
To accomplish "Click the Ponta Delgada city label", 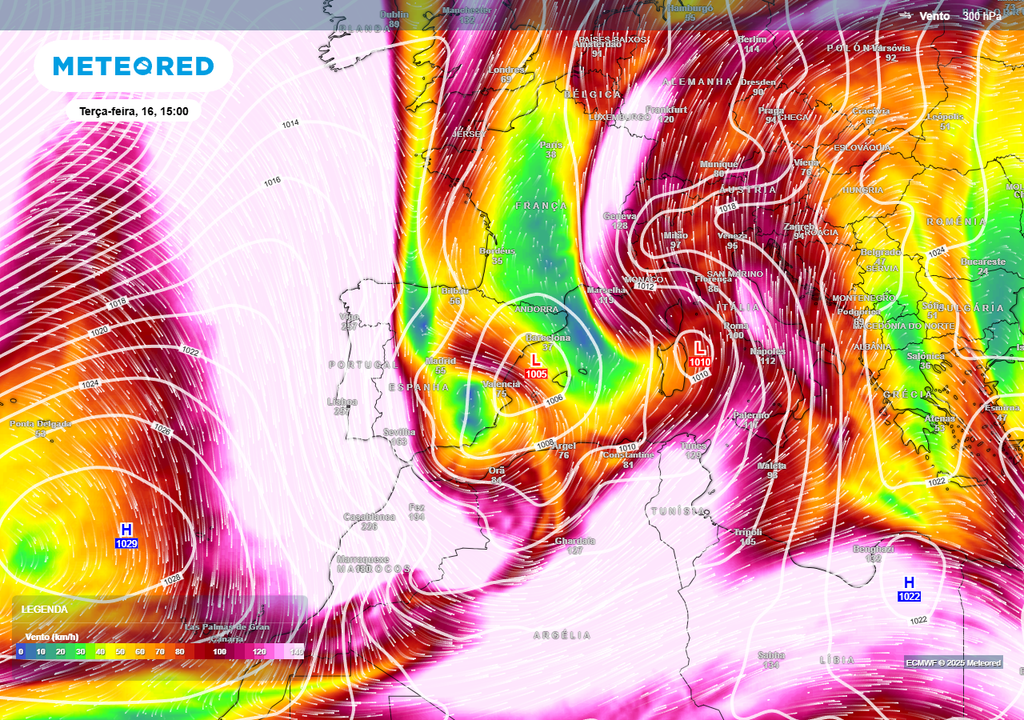I will click(40, 424).
